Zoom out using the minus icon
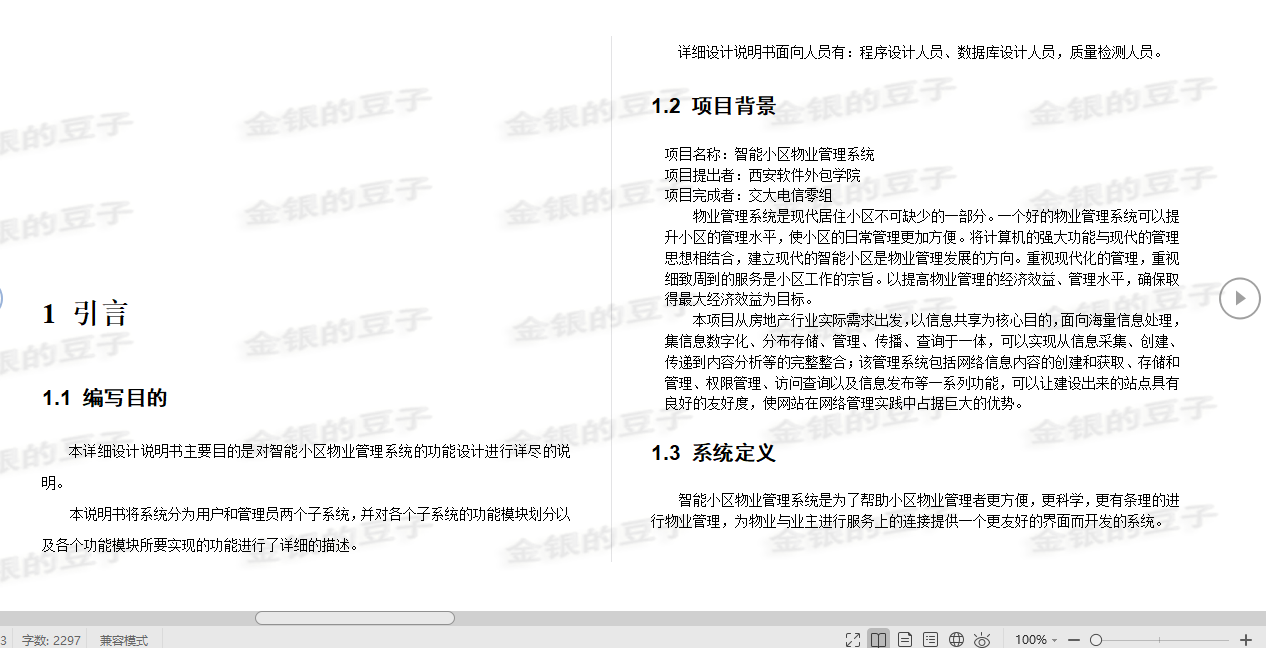 pyautogui.click(x=1073, y=638)
